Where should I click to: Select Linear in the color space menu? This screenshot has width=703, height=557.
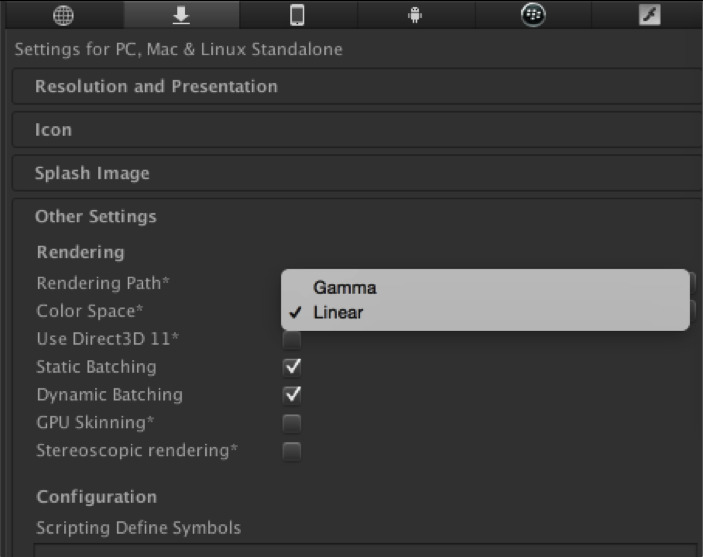pyautogui.click(x=338, y=312)
